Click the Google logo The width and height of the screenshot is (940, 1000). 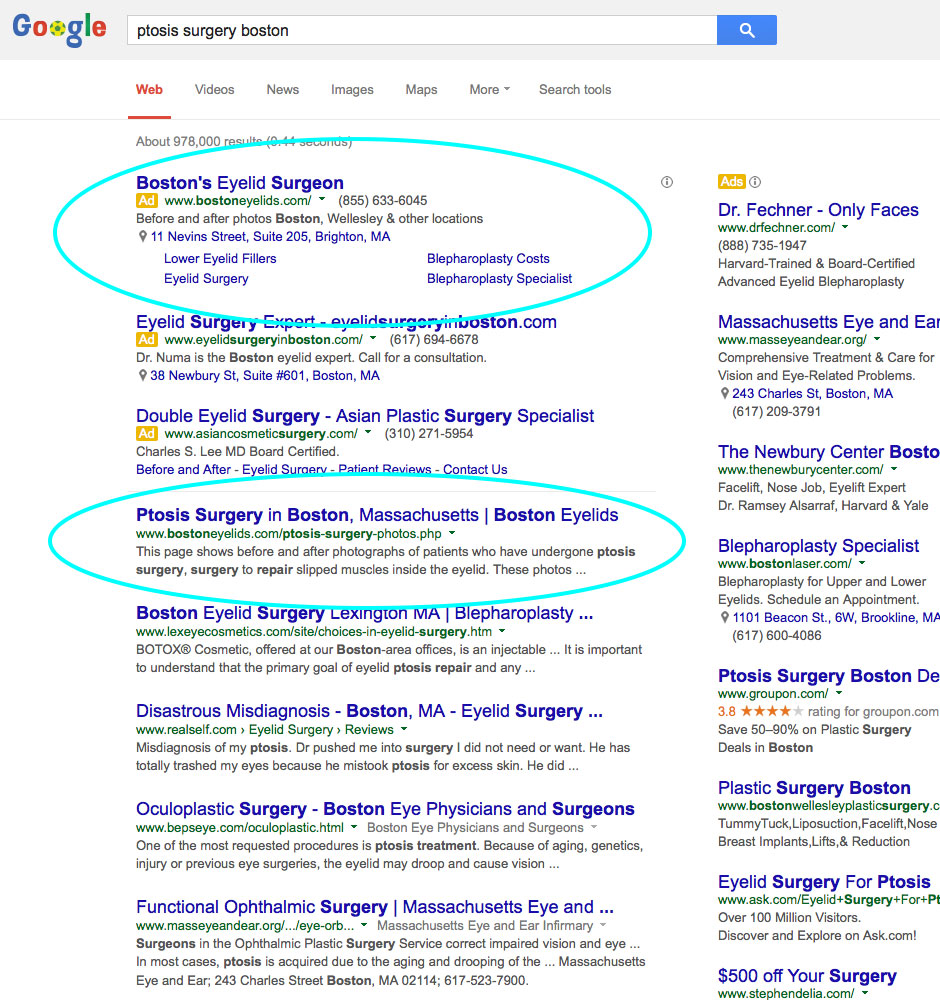coord(59,29)
